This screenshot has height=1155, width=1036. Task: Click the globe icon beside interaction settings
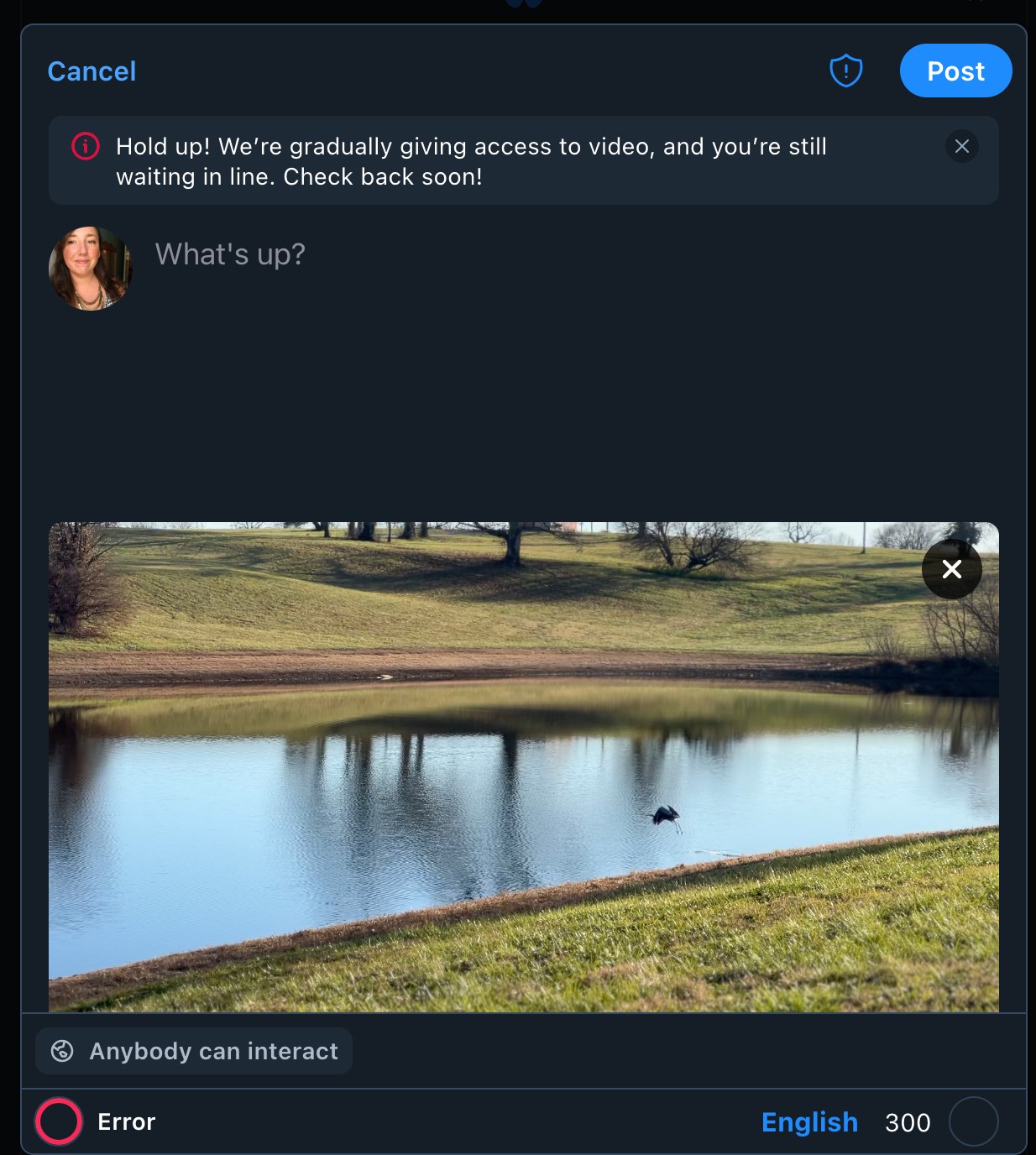[x=62, y=1051]
